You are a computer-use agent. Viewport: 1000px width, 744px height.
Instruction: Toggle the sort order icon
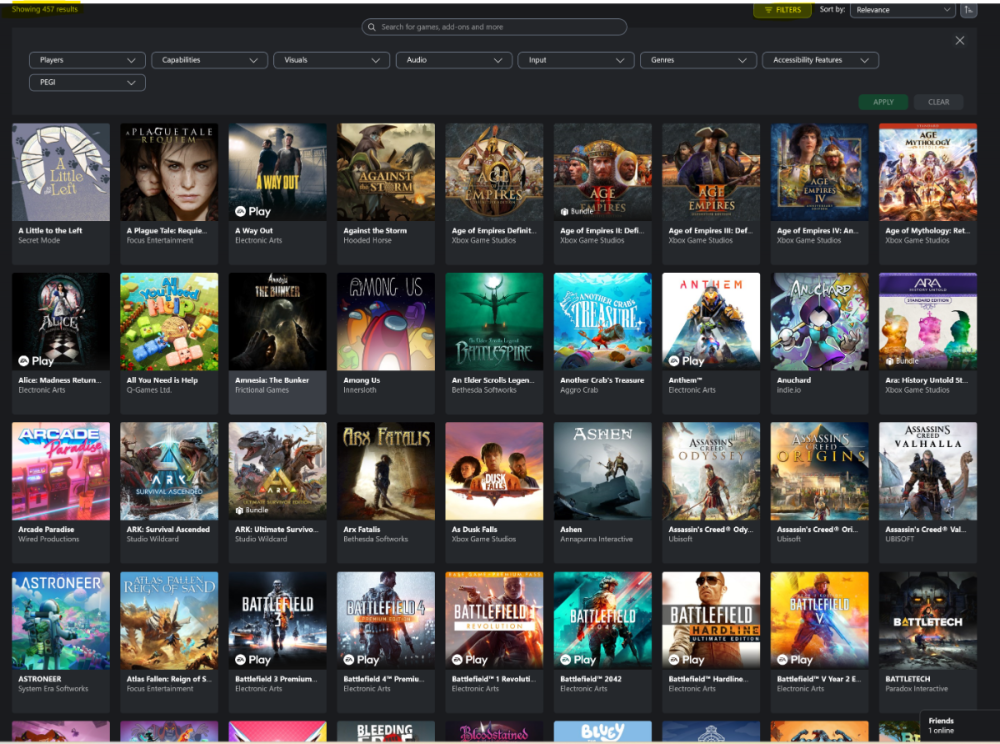point(969,10)
